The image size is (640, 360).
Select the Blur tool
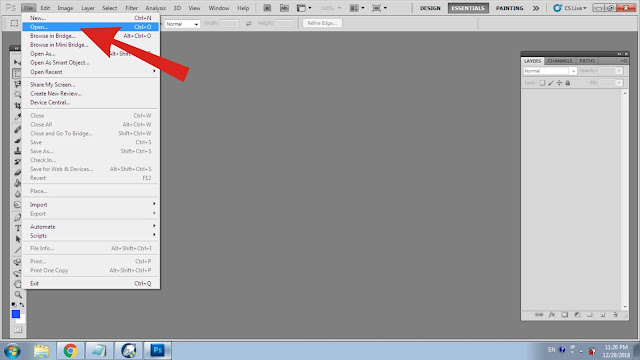[x=17, y=194]
